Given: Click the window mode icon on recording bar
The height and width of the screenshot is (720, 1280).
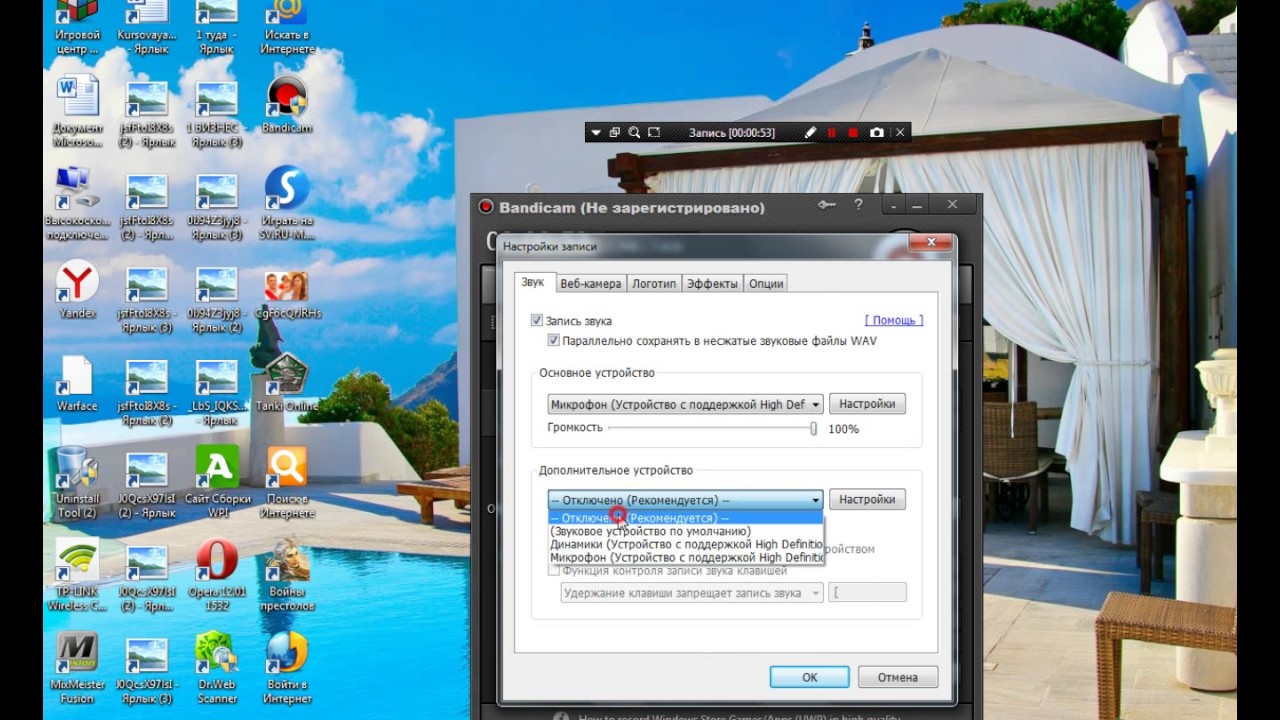Looking at the screenshot, I should point(615,132).
